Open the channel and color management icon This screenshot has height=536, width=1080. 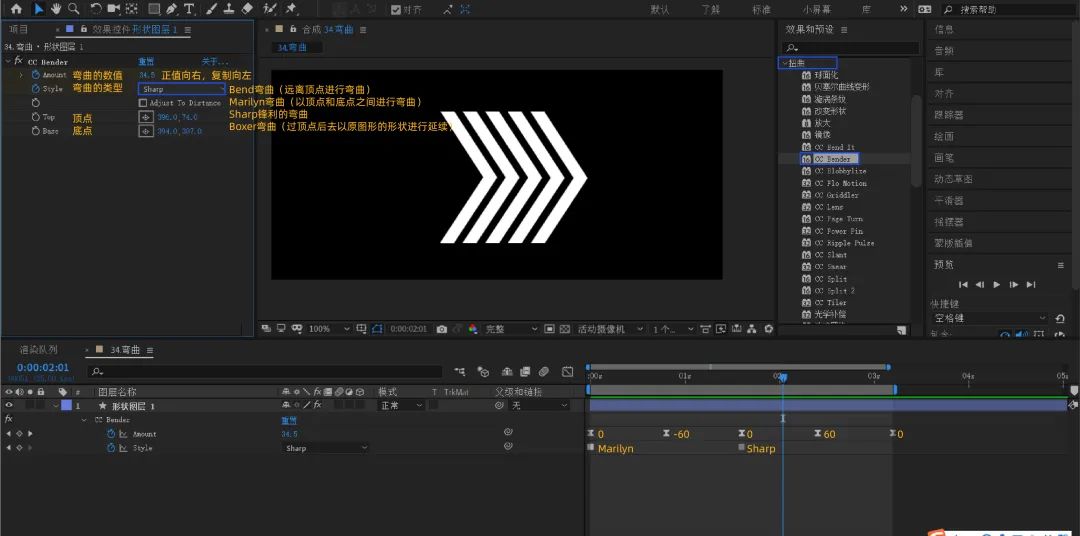[472, 329]
